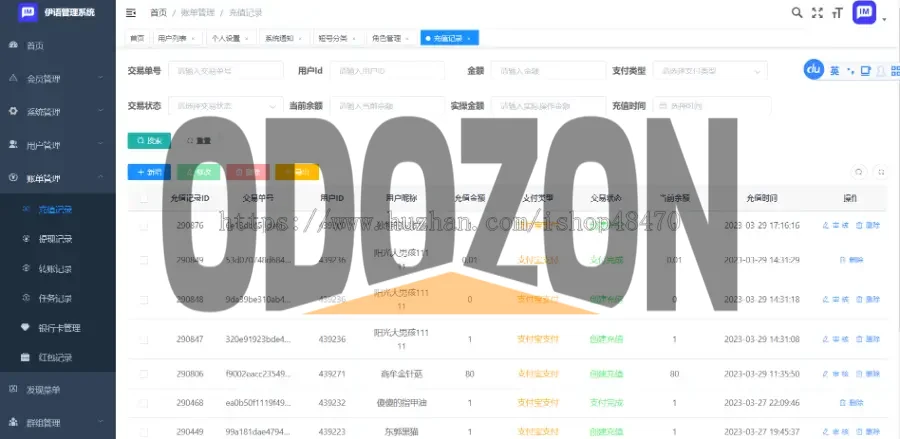The image size is (900, 439).
Task: Expand the 会员管理 sidebar menu
Action: 57,79
